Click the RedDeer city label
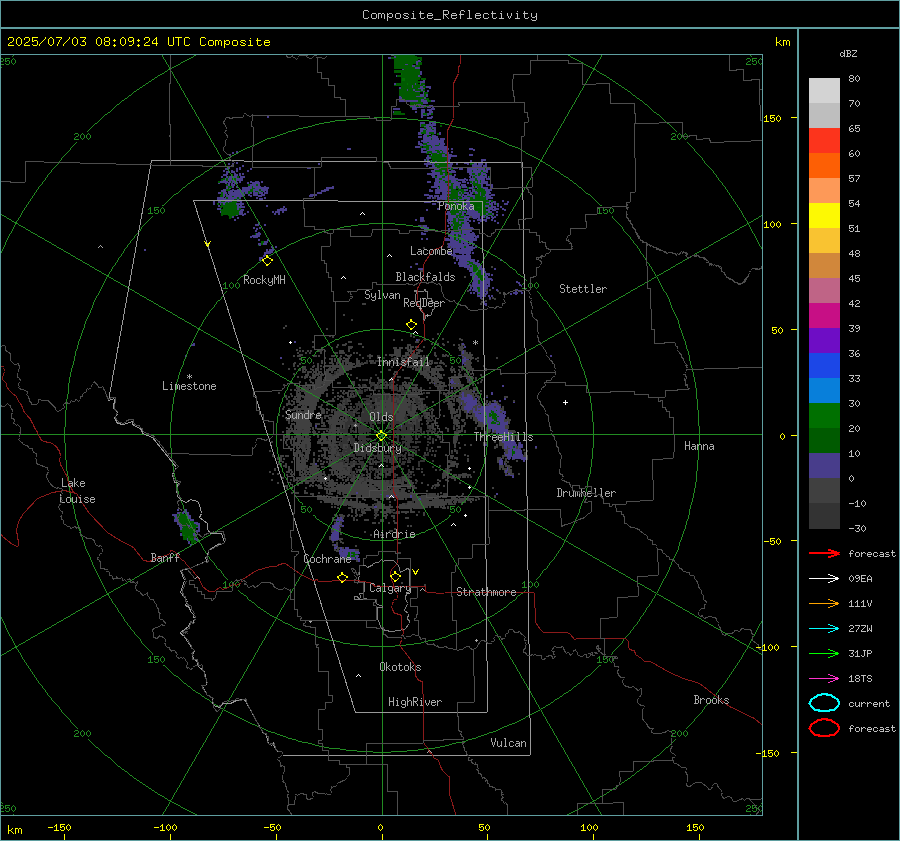The width and height of the screenshot is (900, 841). (424, 303)
